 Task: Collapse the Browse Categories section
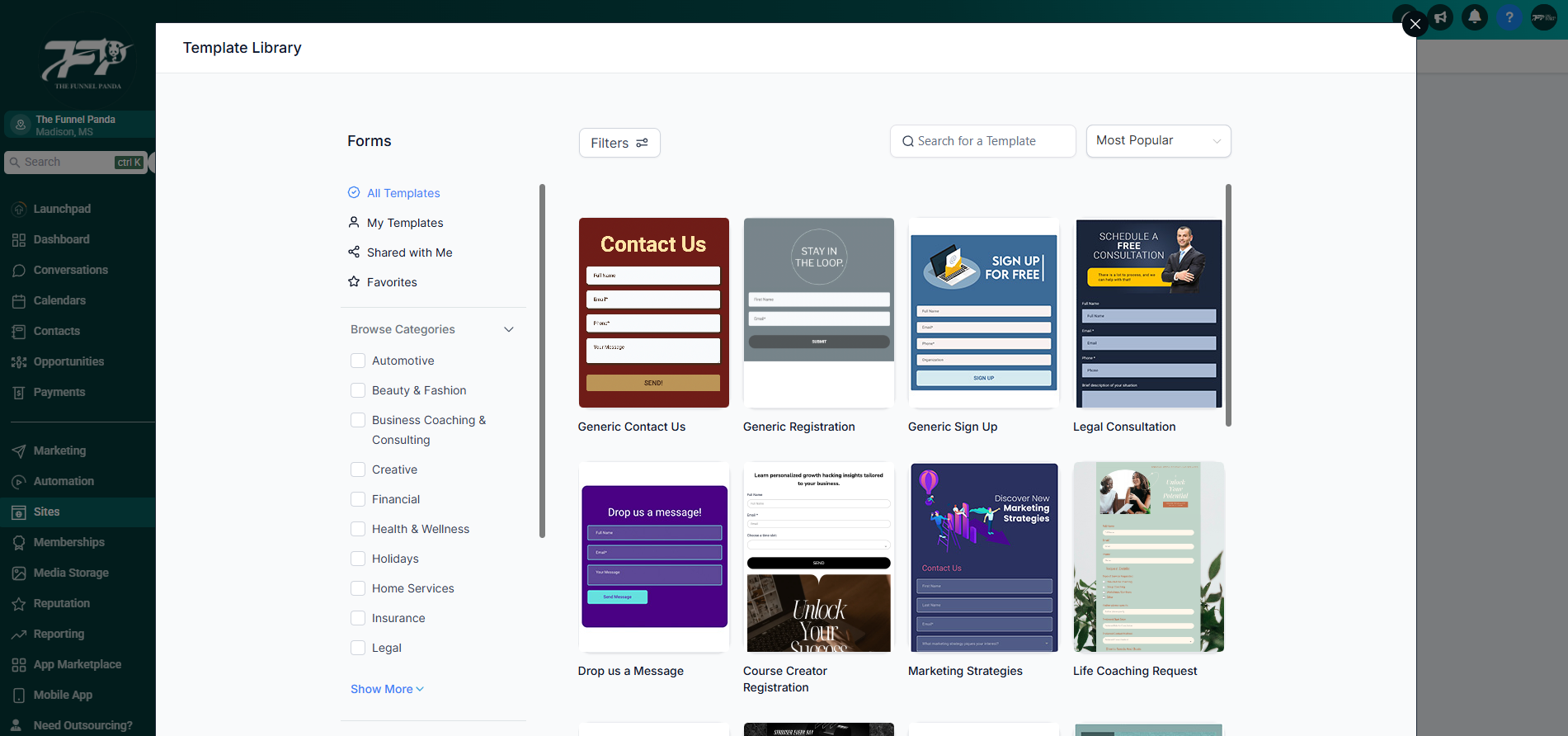click(x=509, y=329)
